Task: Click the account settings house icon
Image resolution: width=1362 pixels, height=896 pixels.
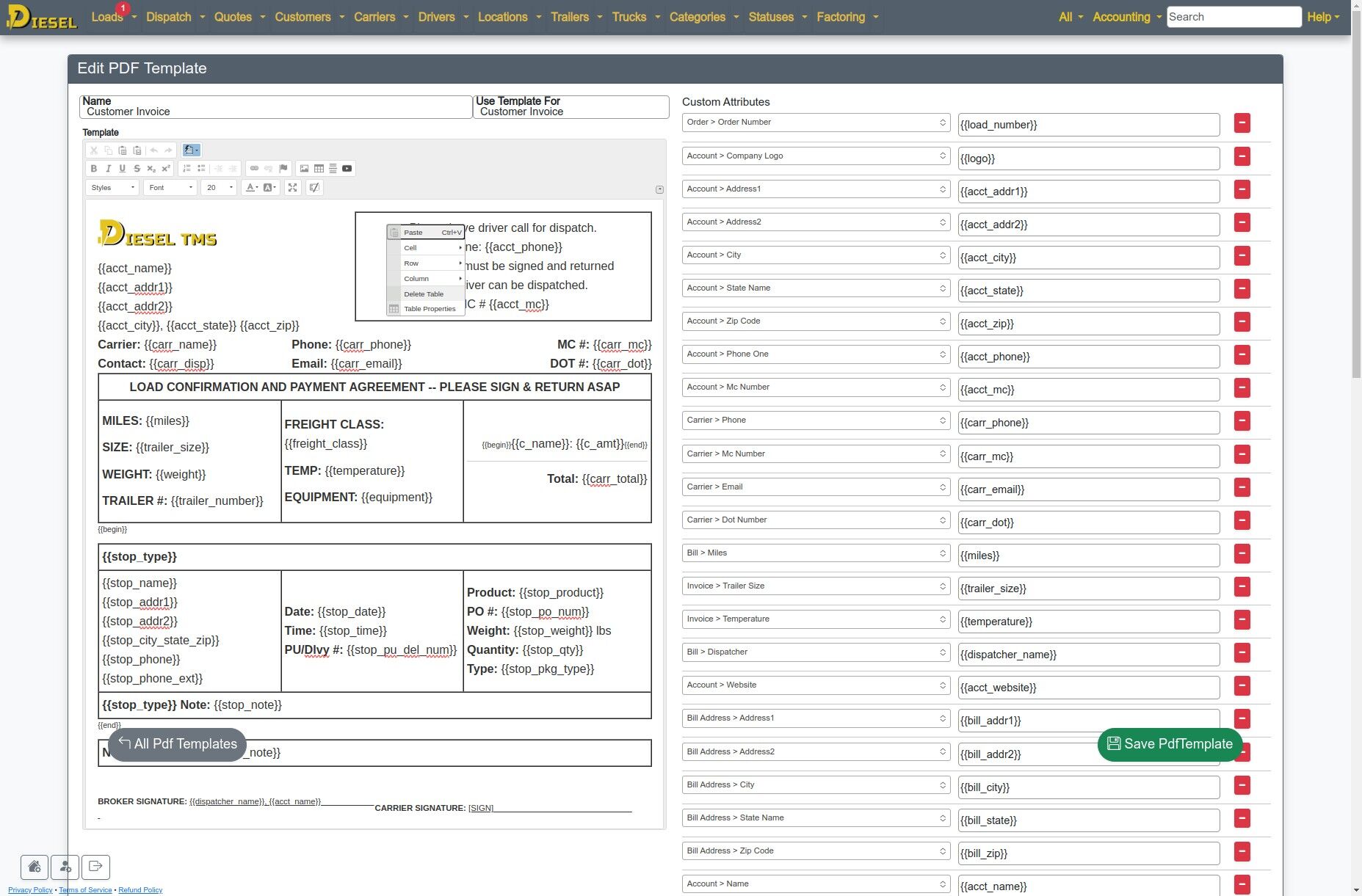Action: click(x=35, y=867)
